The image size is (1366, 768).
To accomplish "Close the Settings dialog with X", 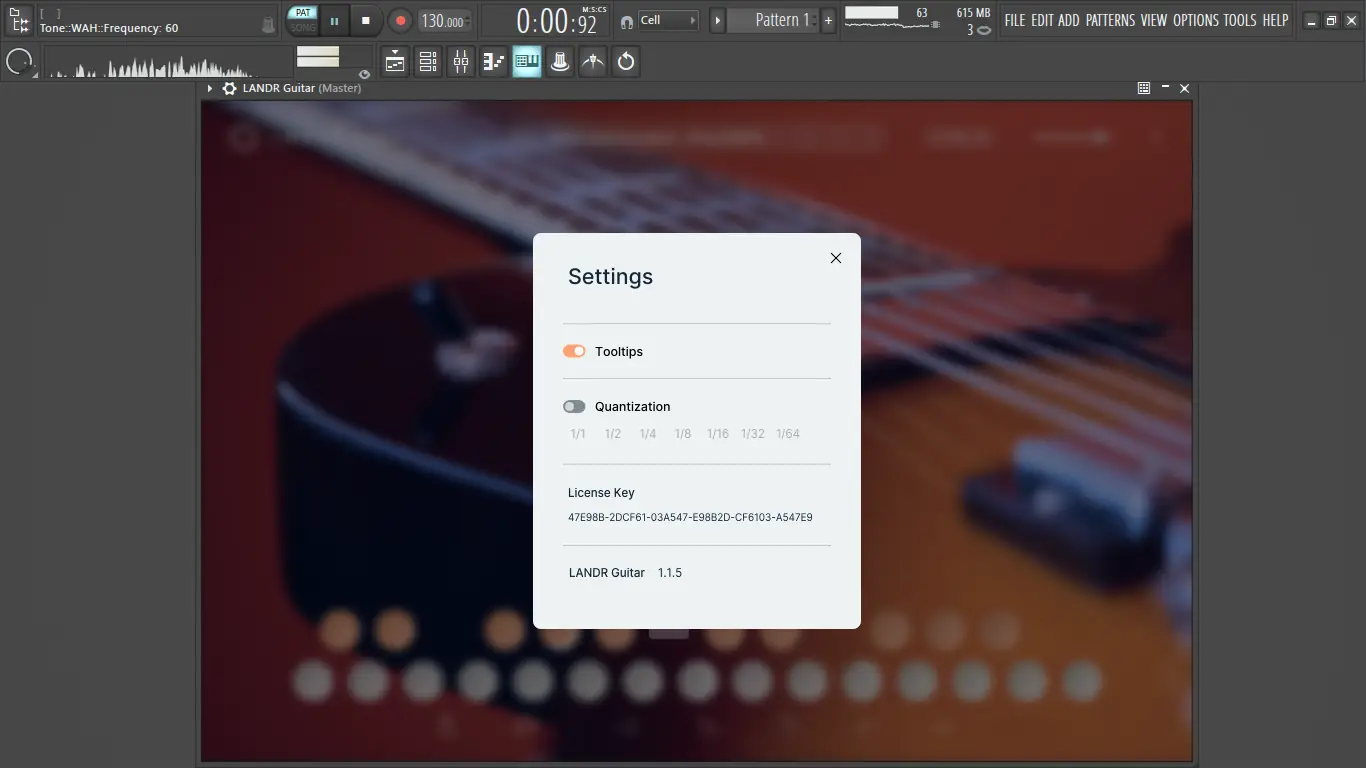I will [836, 258].
